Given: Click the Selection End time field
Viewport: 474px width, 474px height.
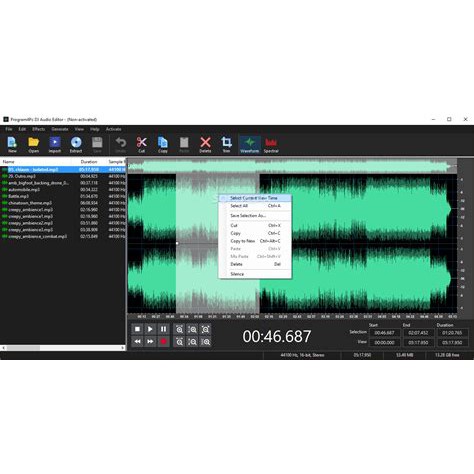Looking at the screenshot, I should tap(418, 333).
